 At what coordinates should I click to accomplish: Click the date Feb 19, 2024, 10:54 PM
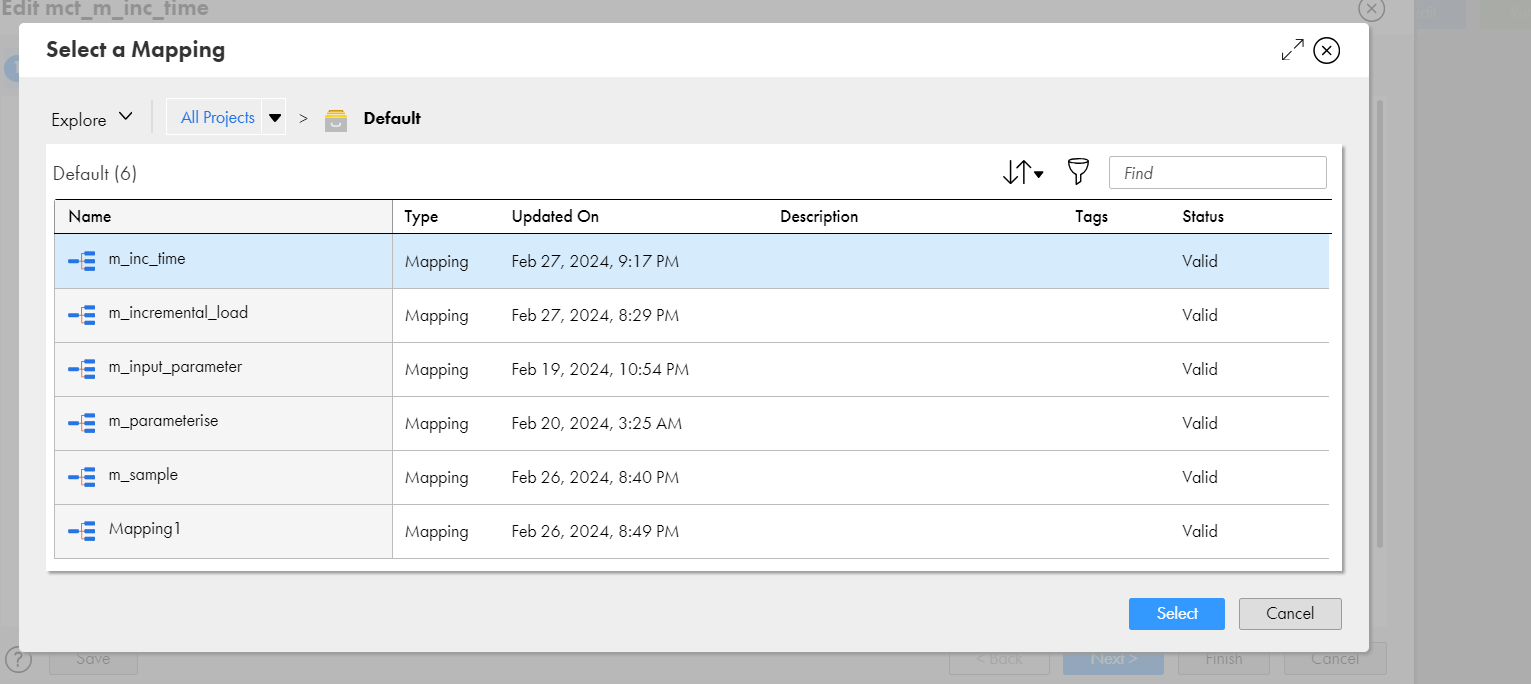(x=600, y=369)
